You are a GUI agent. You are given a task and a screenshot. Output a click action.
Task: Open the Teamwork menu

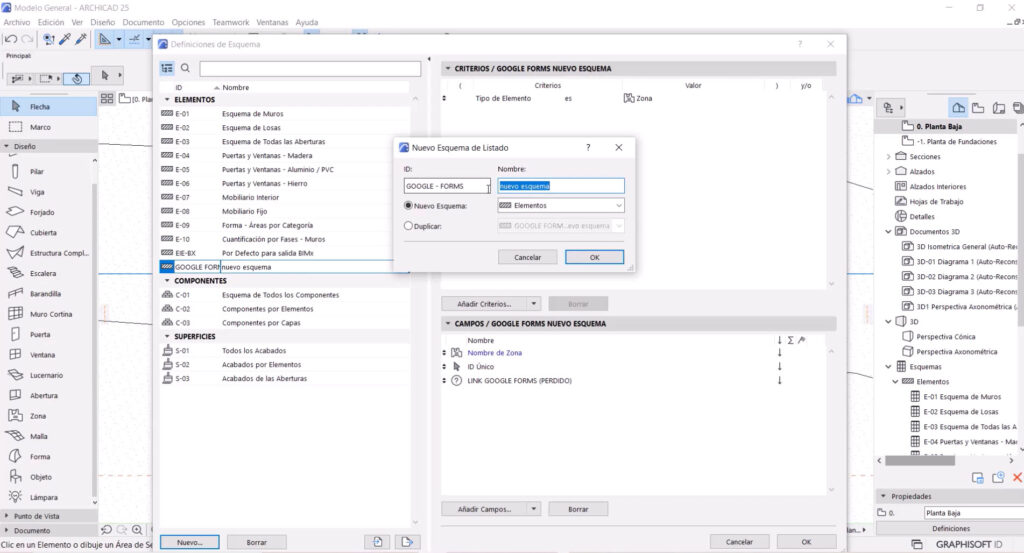tap(230, 22)
